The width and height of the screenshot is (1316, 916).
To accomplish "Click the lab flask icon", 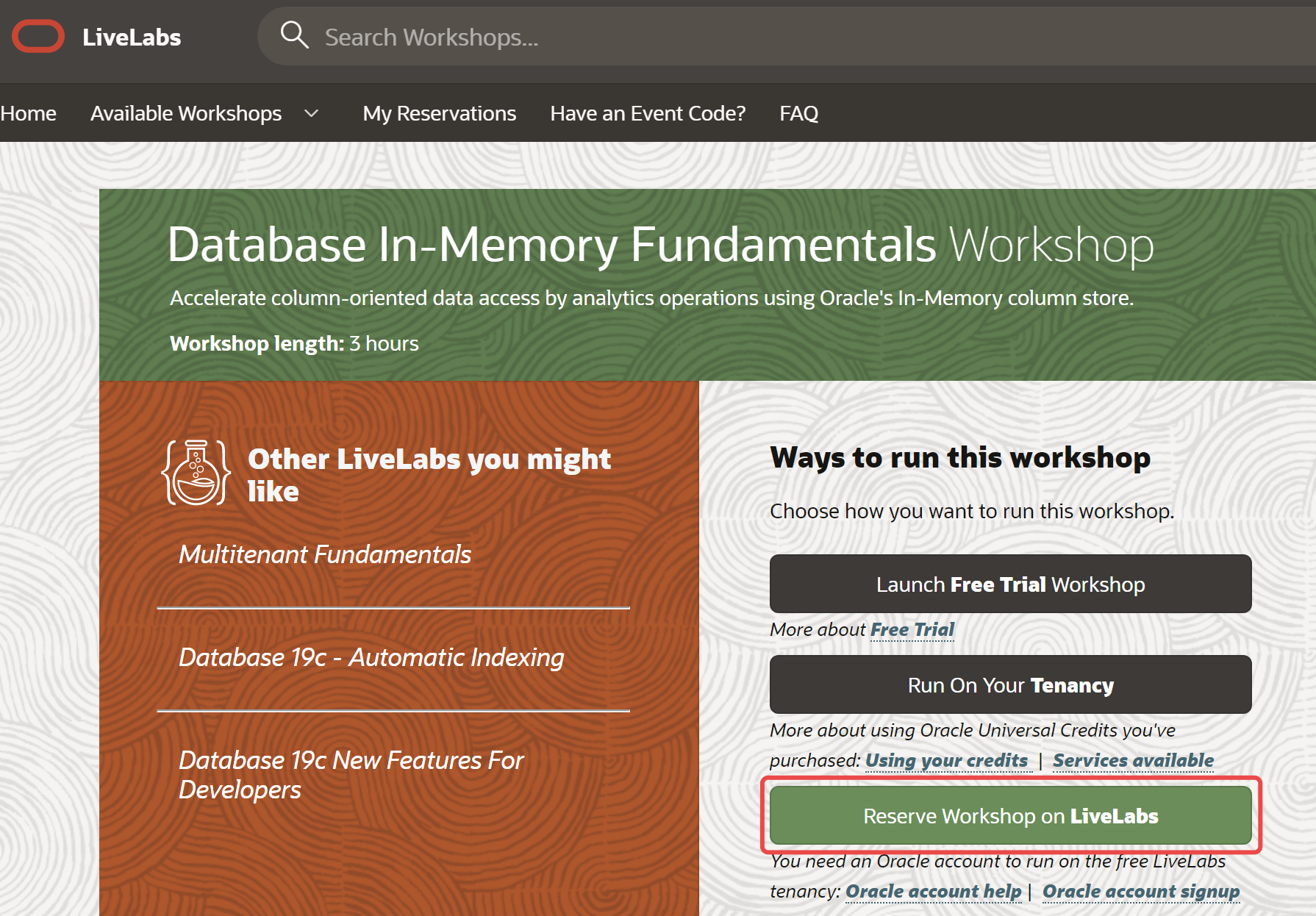I will (196, 473).
